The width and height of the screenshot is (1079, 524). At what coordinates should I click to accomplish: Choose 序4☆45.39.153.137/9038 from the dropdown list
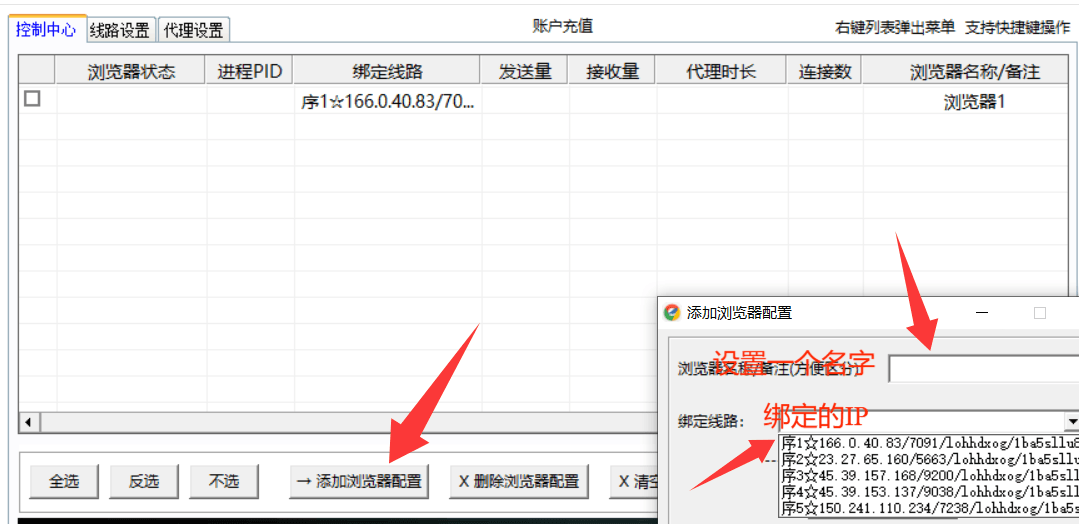coord(930,492)
